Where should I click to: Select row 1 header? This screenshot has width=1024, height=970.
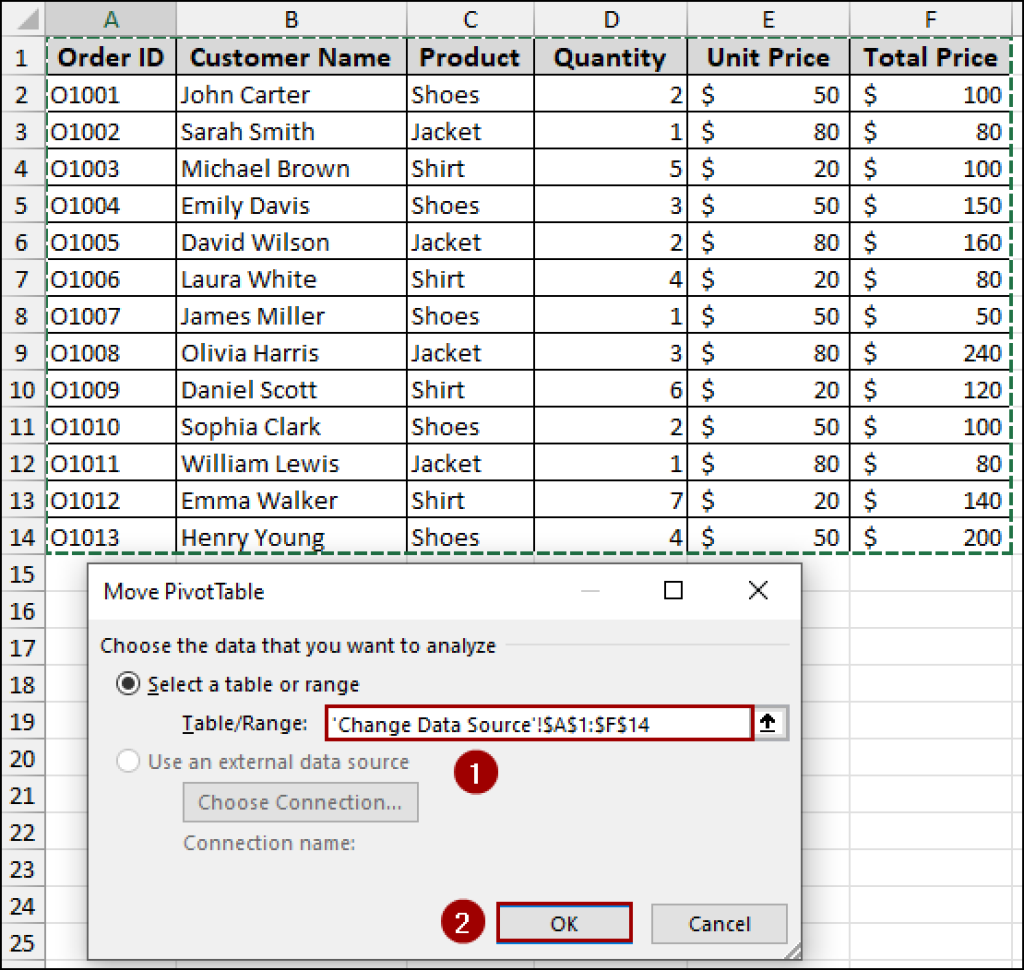click(x=22, y=57)
